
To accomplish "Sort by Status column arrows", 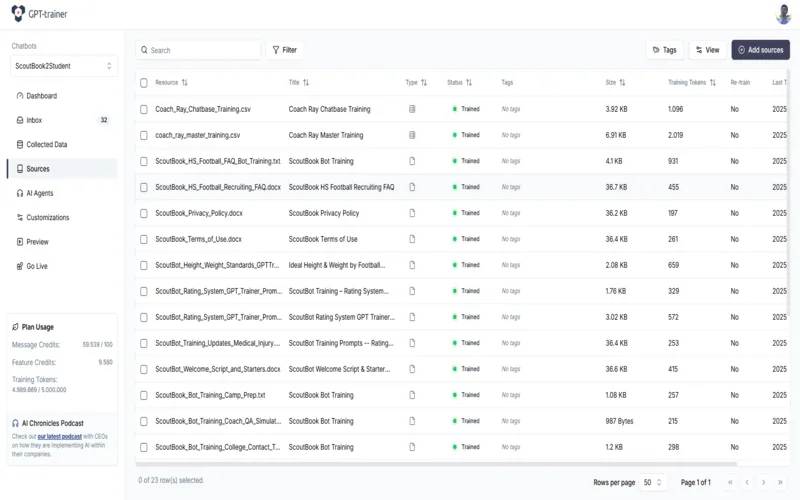I will tap(469, 82).
